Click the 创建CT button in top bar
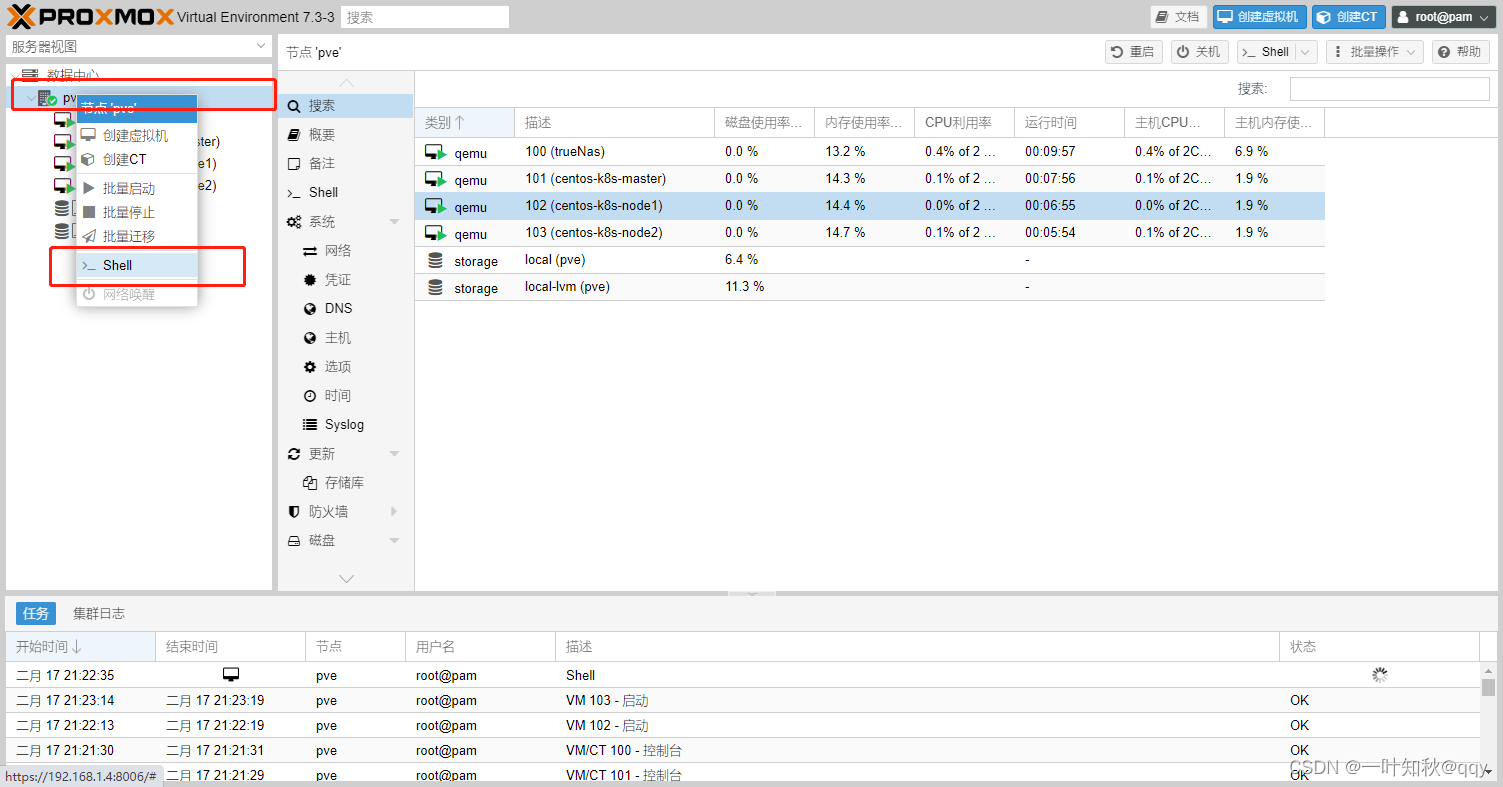Viewport: 1503px width, 787px height. click(x=1348, y=17)
